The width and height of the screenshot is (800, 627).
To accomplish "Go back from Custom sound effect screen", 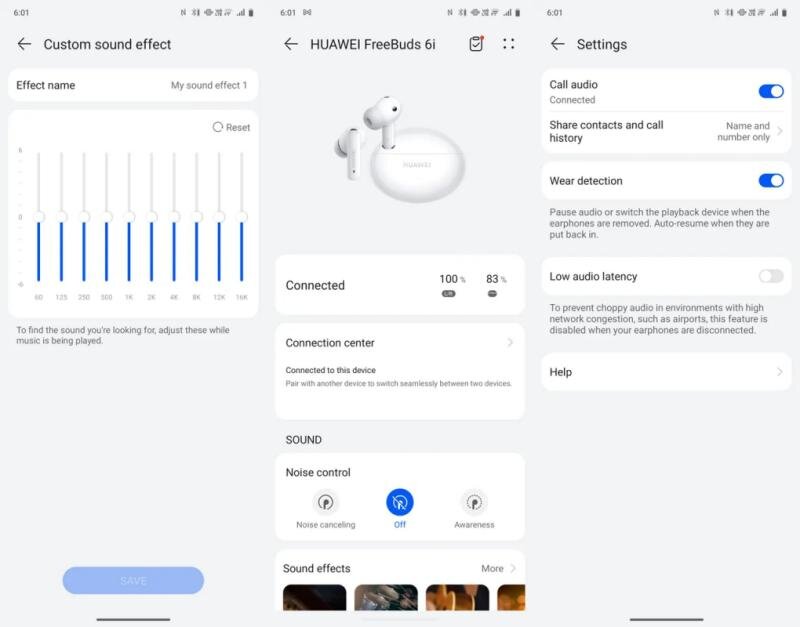I will tap(24, 44).
